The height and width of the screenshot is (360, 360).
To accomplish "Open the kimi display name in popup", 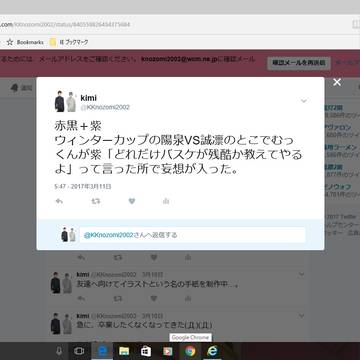I will click(89, 98).
